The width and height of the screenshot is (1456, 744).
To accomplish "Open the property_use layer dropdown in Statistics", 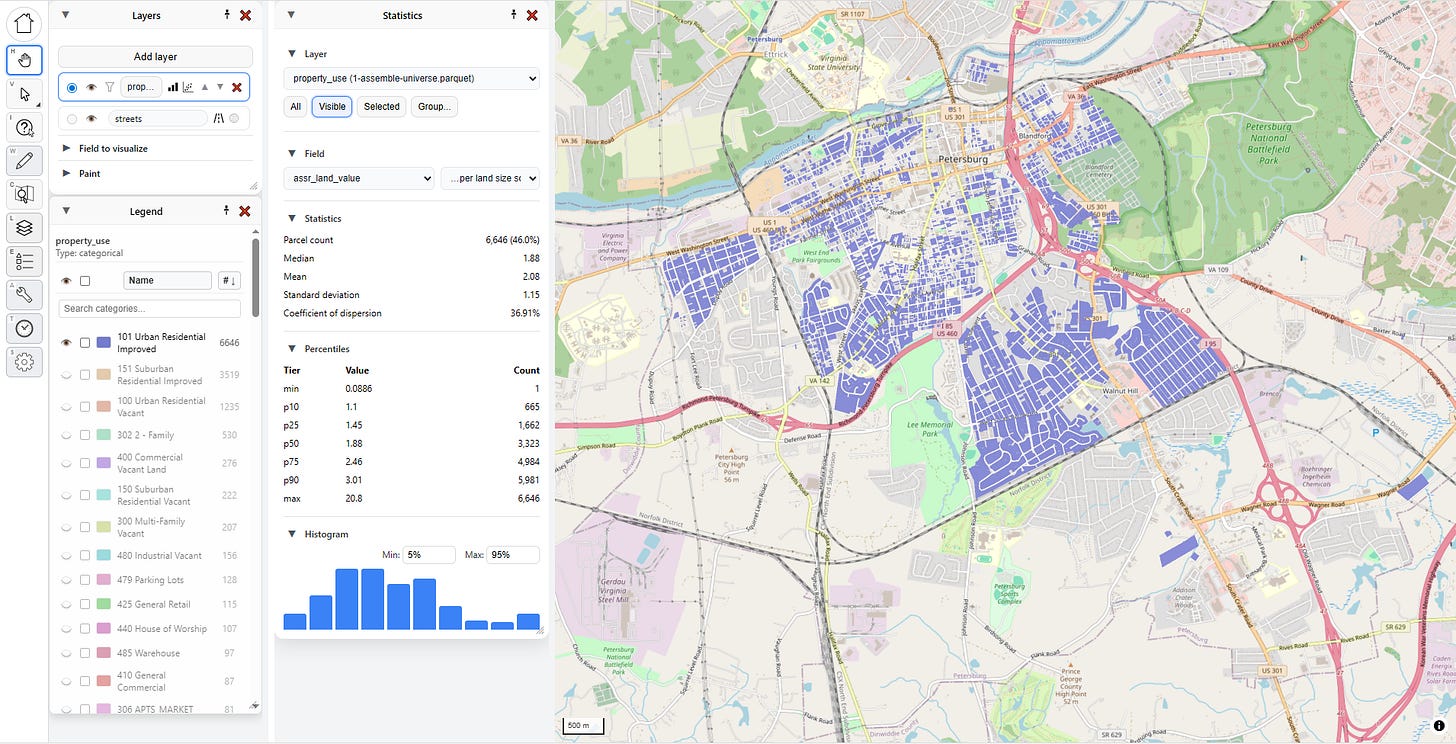I will point(411,78).
